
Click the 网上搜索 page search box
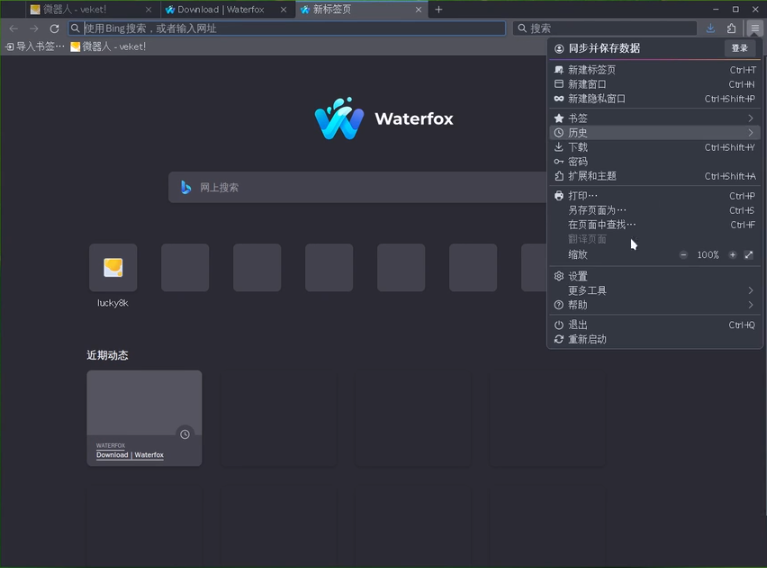point(358,187)
